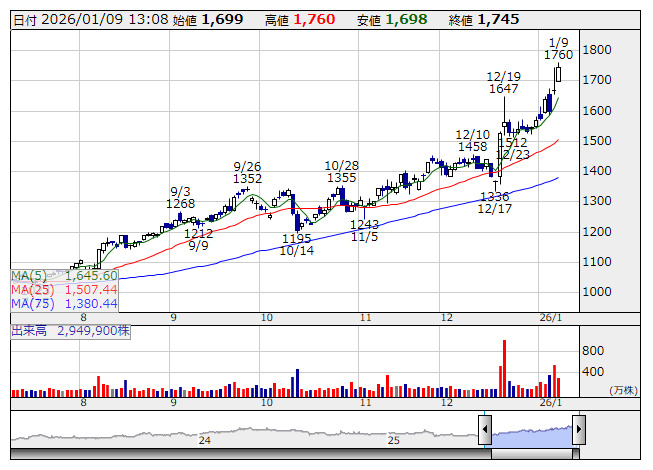Click the 10/14 1195 low annotation
653x470 pixels.
pyautogui.click(x=296, y=244)
